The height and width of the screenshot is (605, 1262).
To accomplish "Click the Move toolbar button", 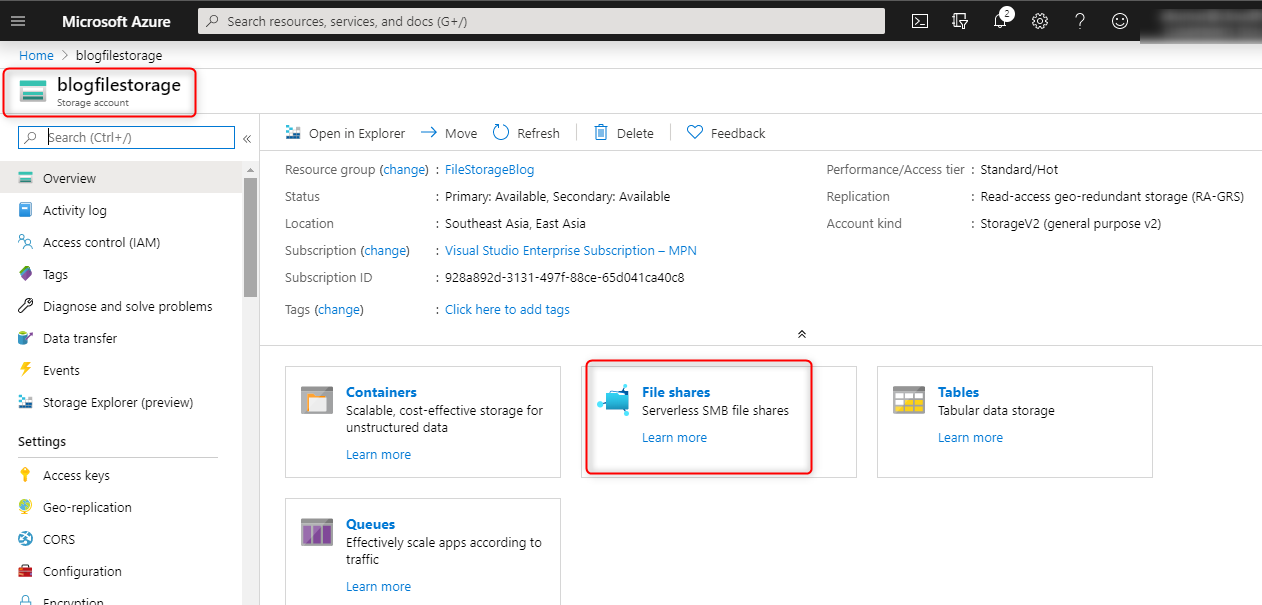I will pos(449,133).
